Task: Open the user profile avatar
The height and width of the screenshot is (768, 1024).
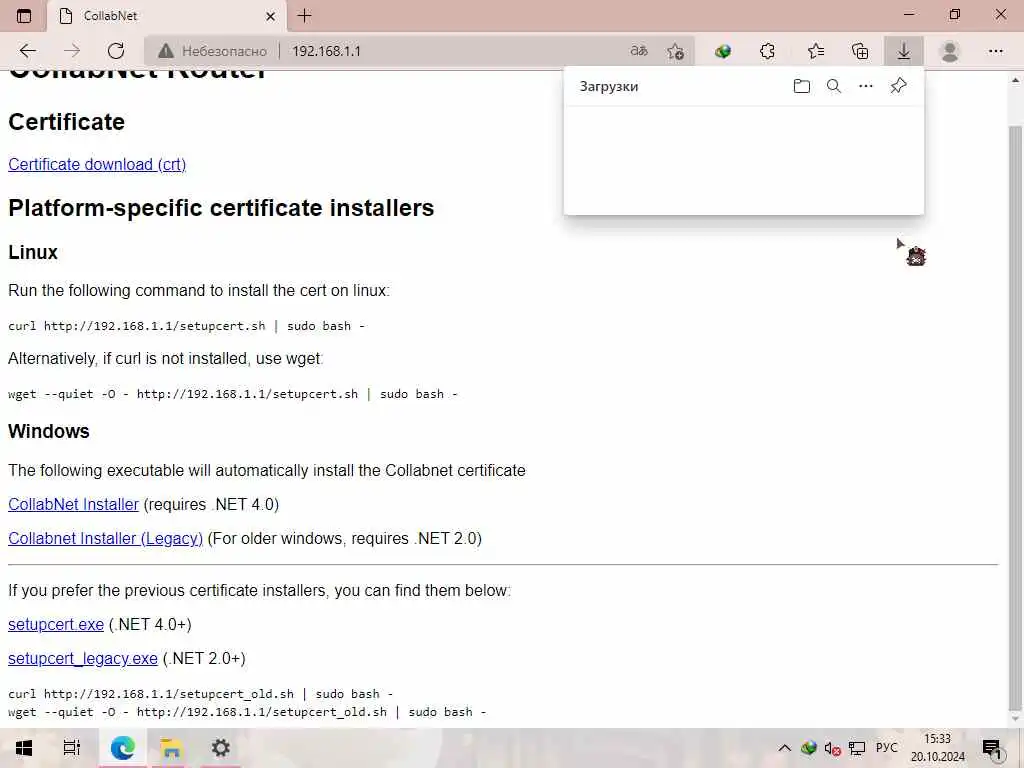Action: click(x=950, y=51)
